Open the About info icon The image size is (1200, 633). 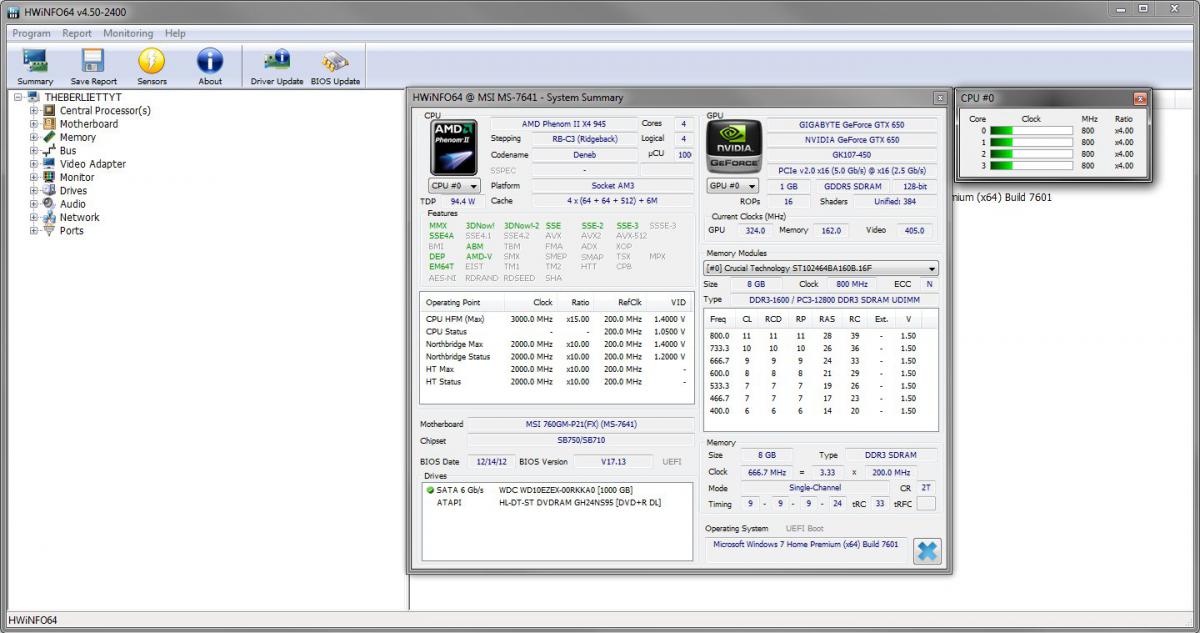[x=210, y=66]
